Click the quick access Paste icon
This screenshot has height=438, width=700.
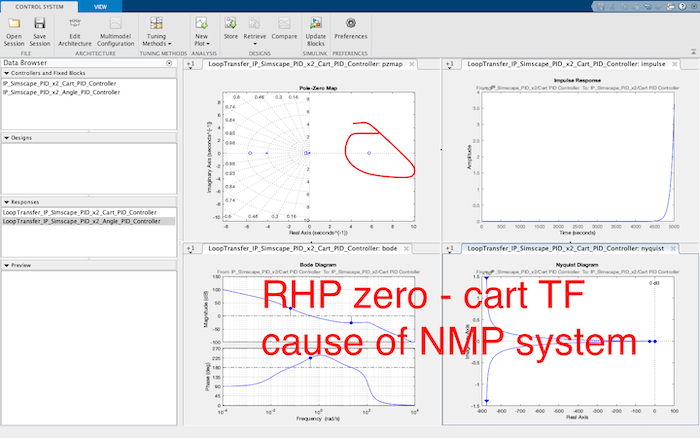[x=636, y=6]
